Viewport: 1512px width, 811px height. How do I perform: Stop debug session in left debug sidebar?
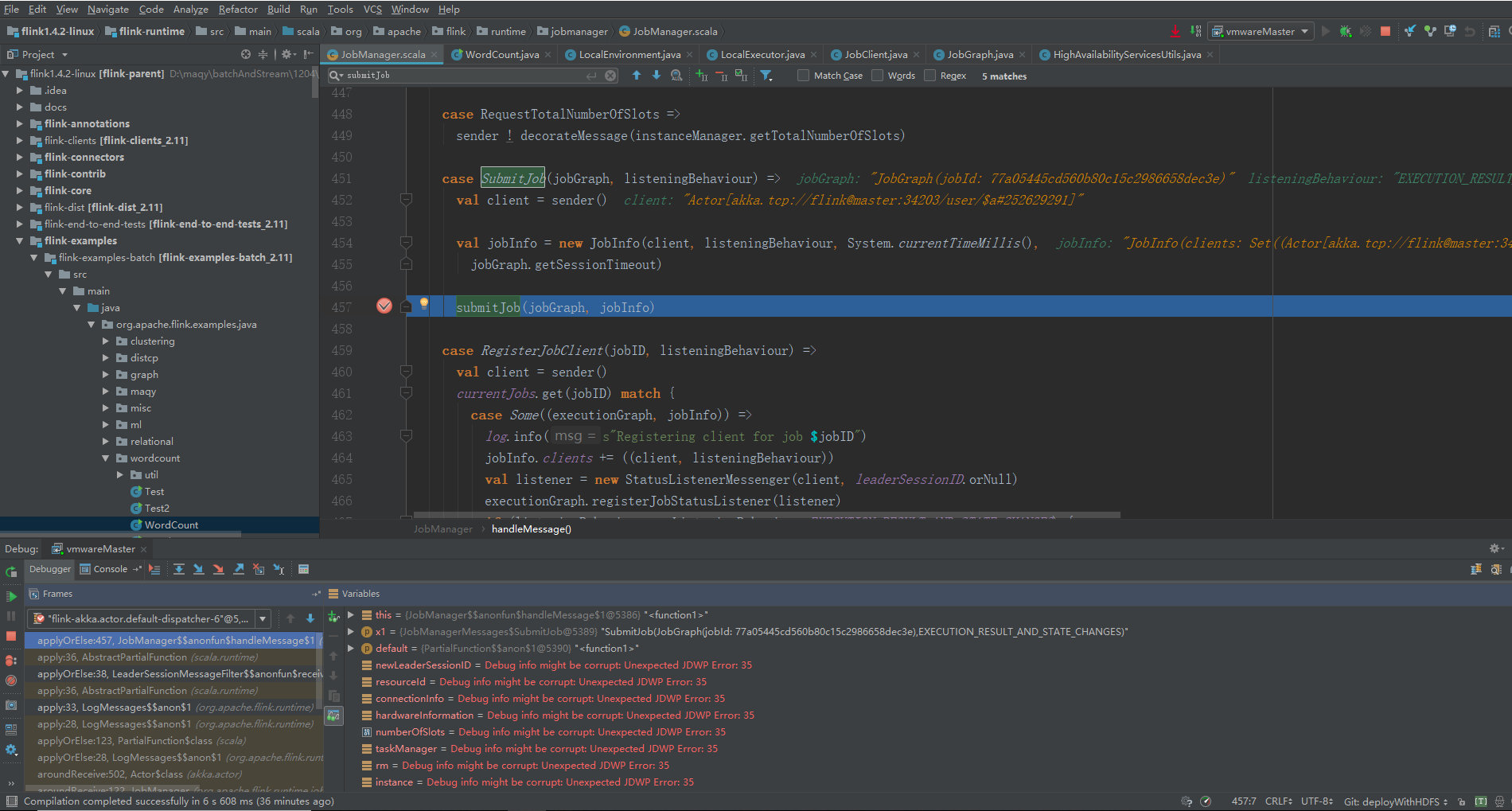[11, 636]
